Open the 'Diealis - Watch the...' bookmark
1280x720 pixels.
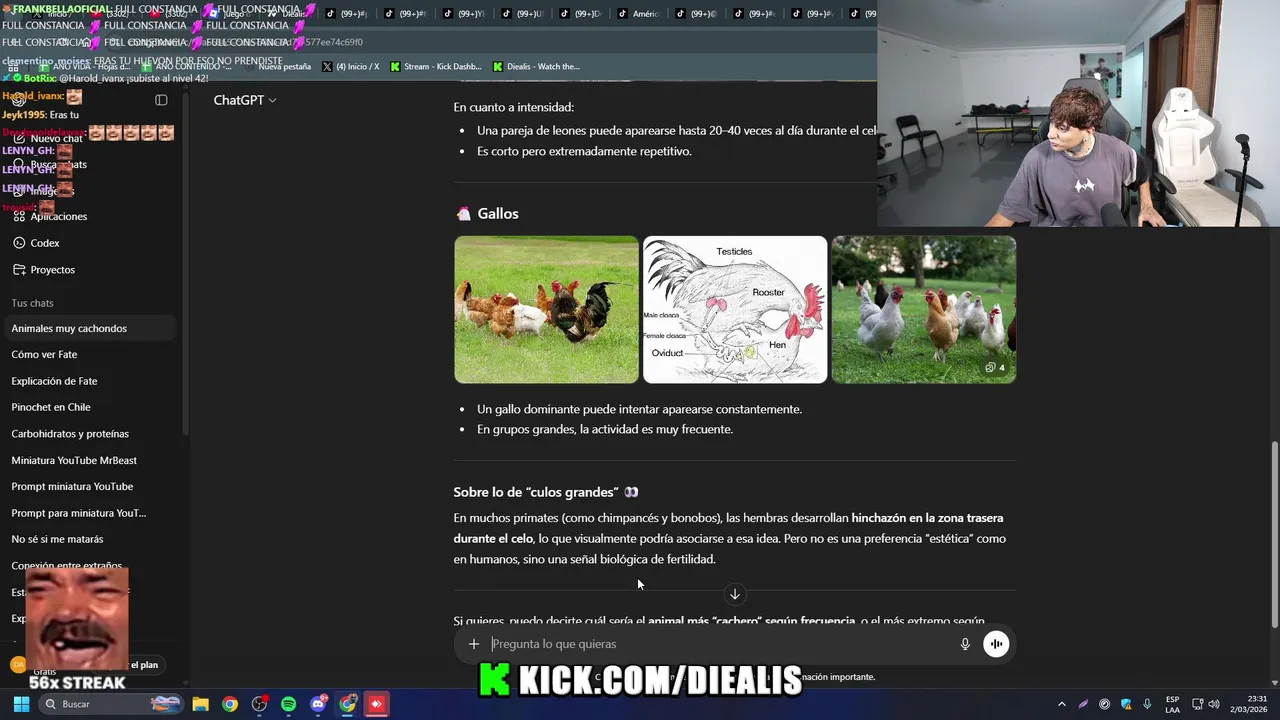coord(536,67)
